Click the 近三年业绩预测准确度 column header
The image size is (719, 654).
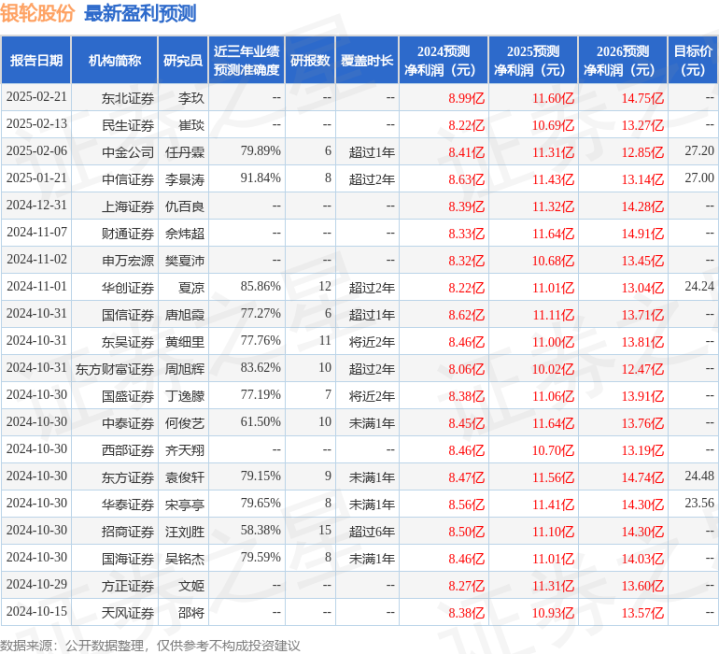247,60
